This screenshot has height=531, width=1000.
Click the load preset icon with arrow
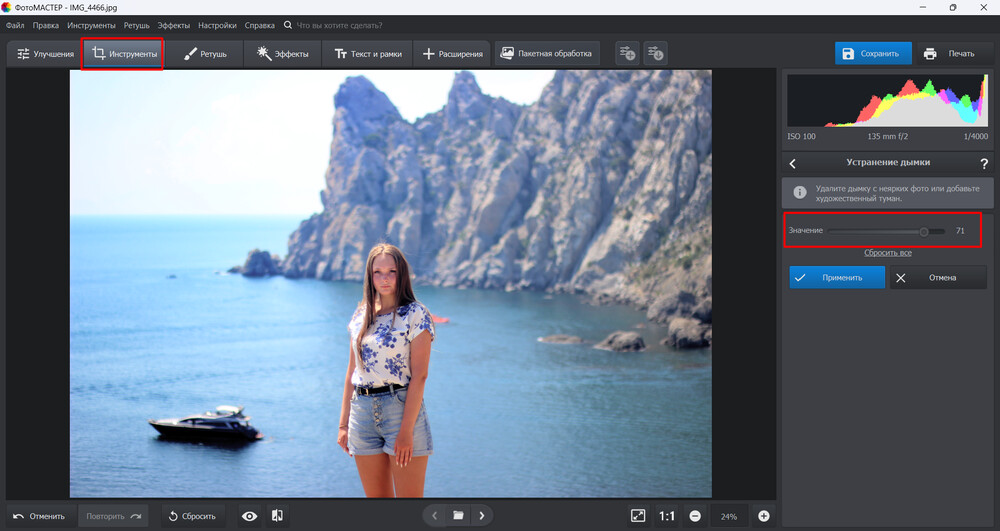coord(655,54)
